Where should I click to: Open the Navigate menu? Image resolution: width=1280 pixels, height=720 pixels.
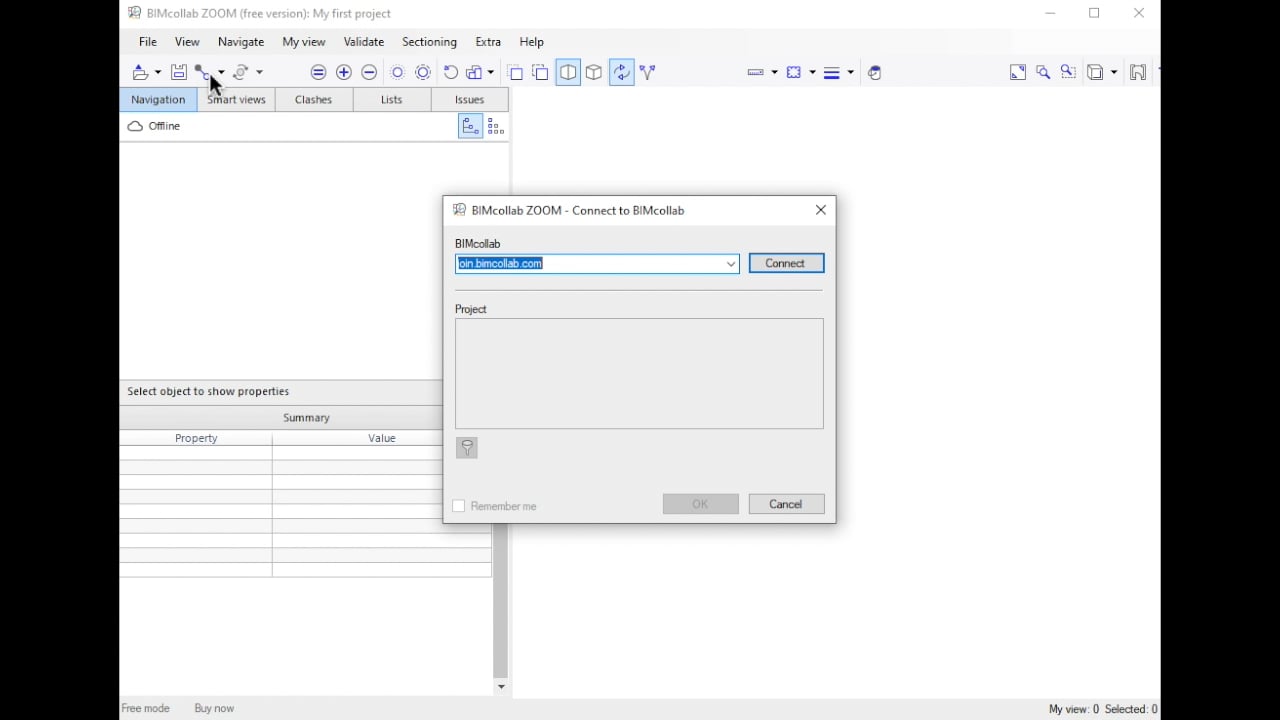coord(241,42)
